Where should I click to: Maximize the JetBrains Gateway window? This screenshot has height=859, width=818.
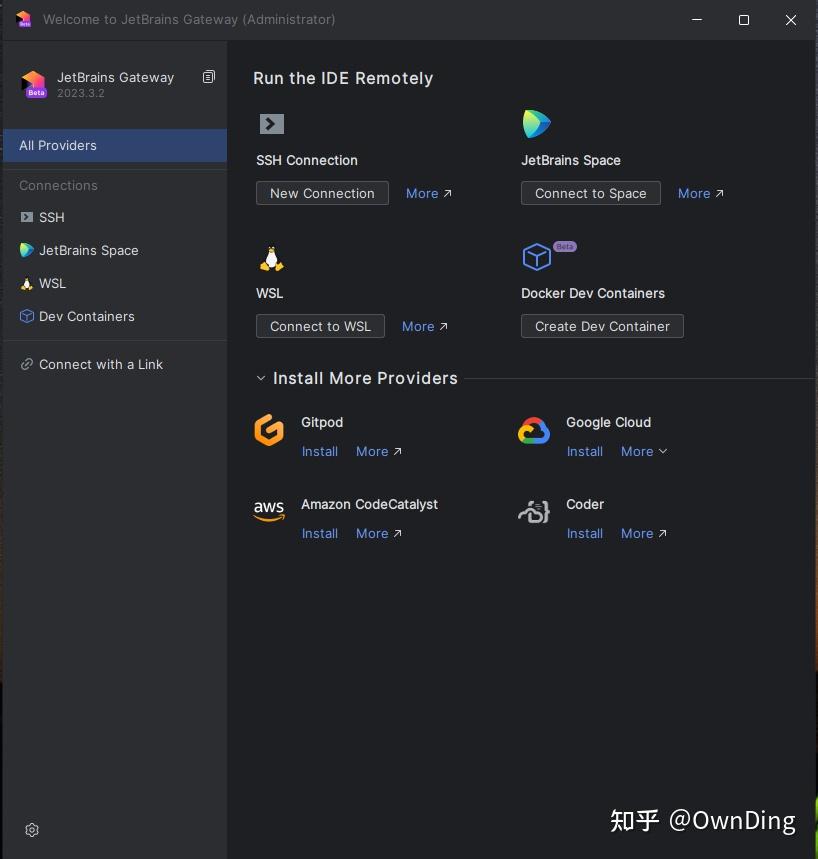743,20
